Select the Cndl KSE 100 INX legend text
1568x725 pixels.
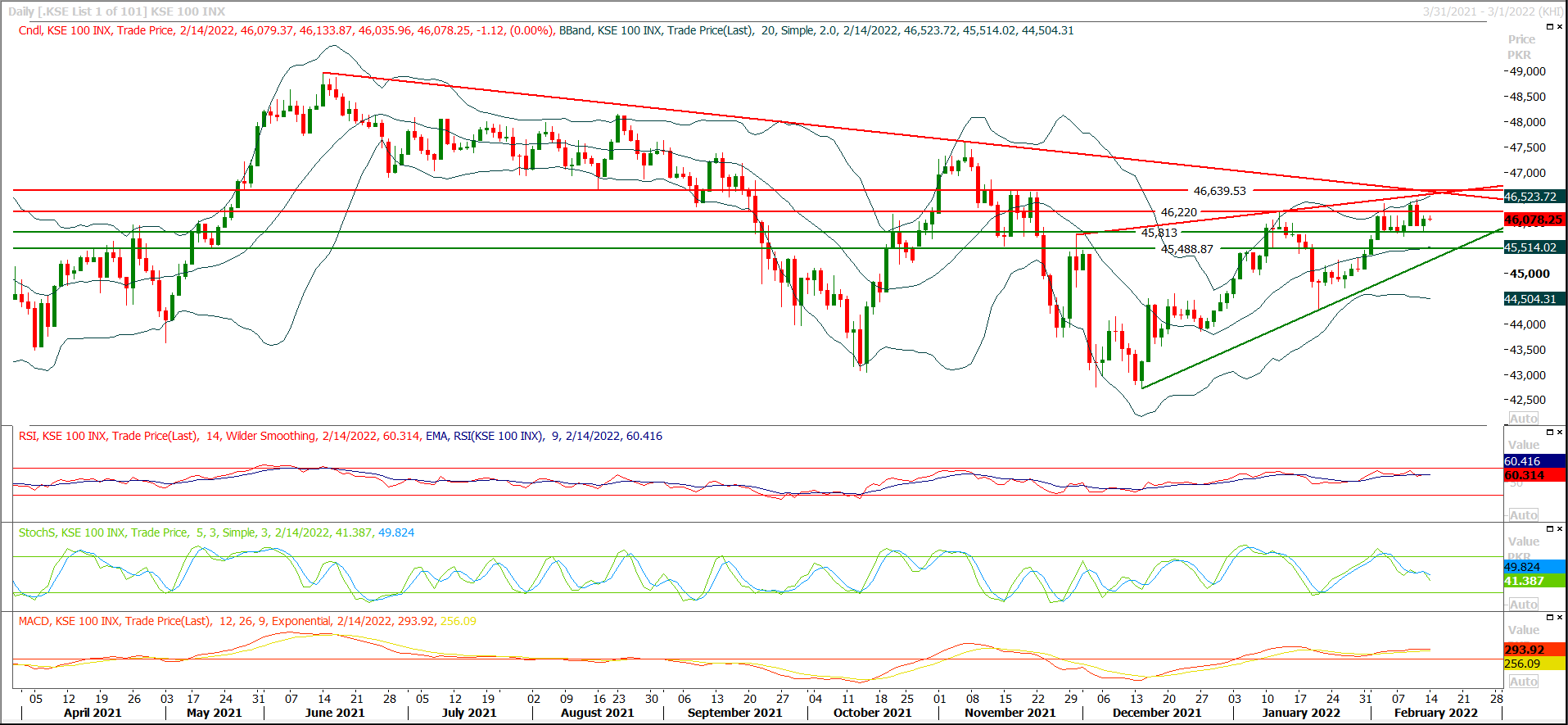pyautogui.click(x=287, y=30)
